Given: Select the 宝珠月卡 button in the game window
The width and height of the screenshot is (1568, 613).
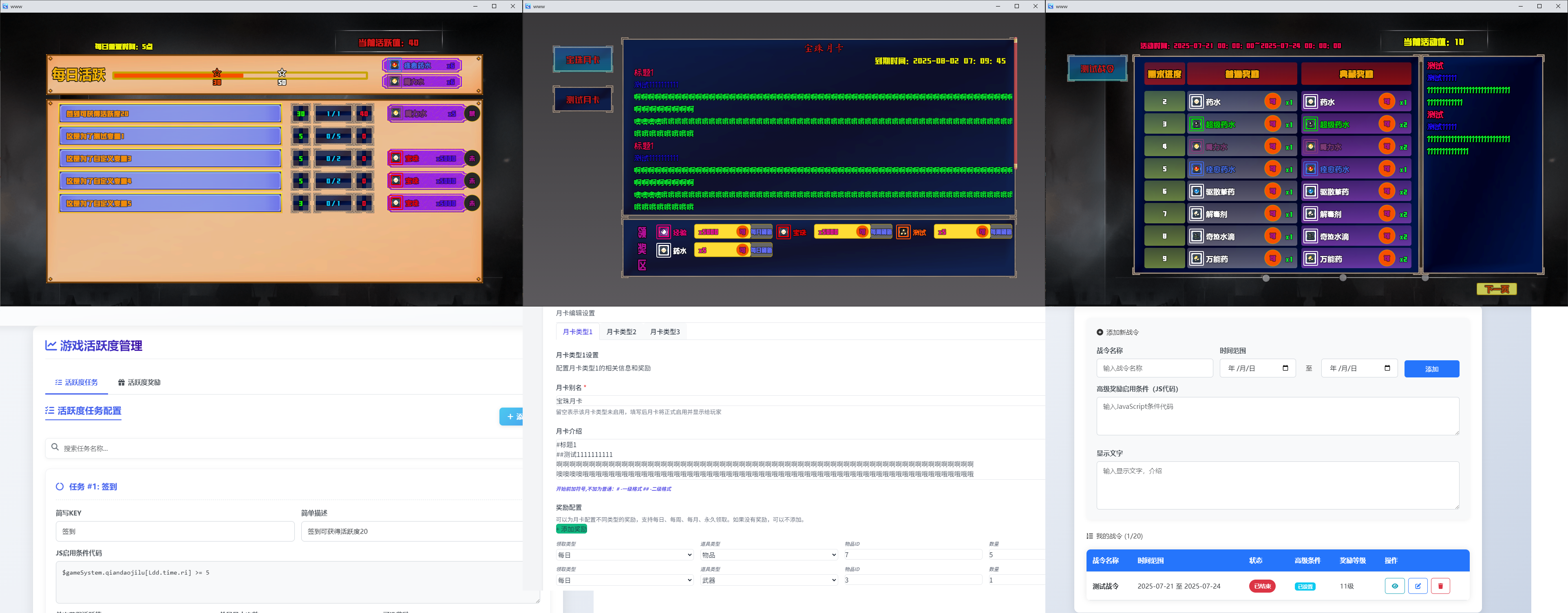Looking at the screenshot, I should [x=583, y=60].
